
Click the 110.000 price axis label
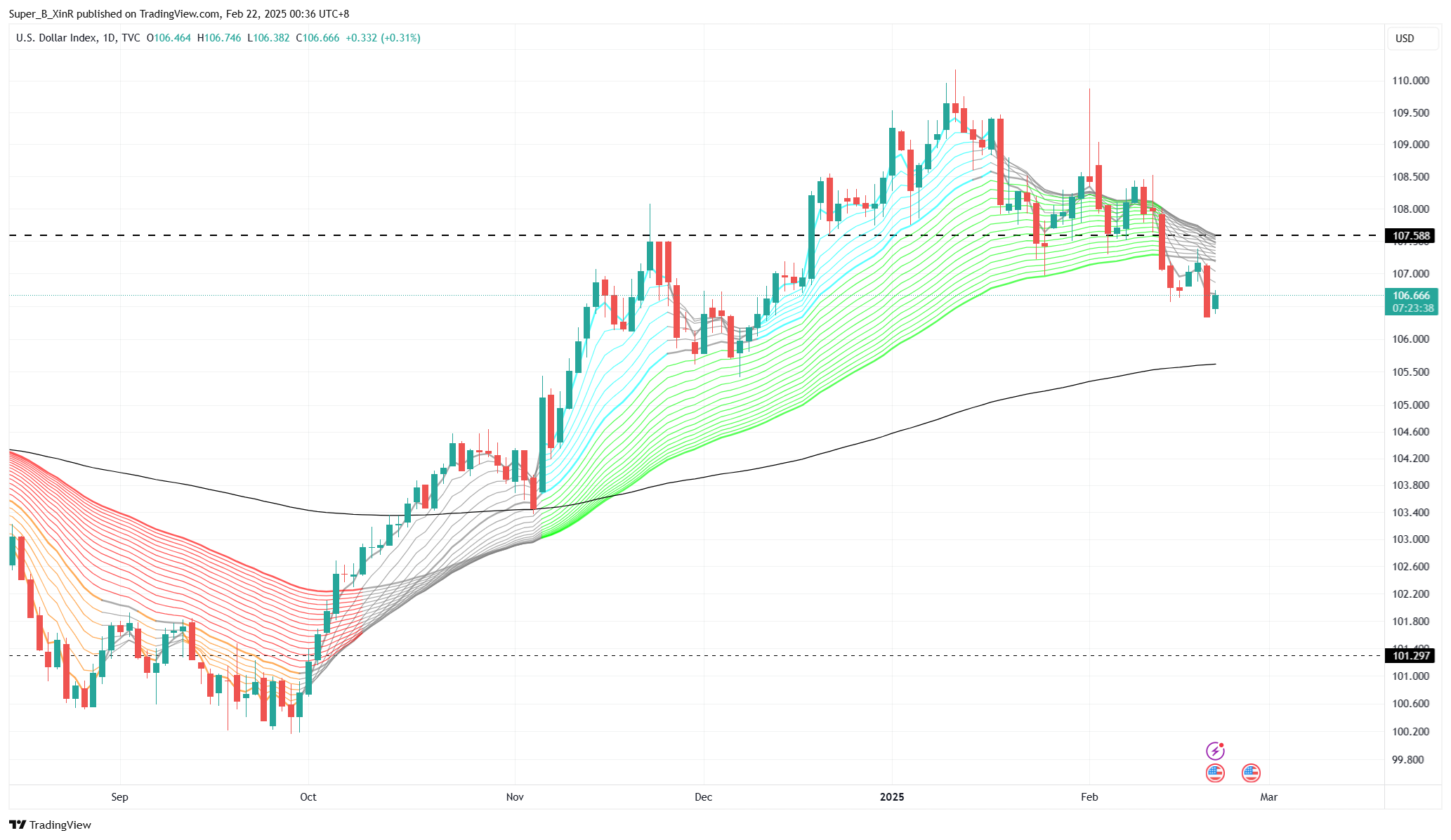point(1410,81)
